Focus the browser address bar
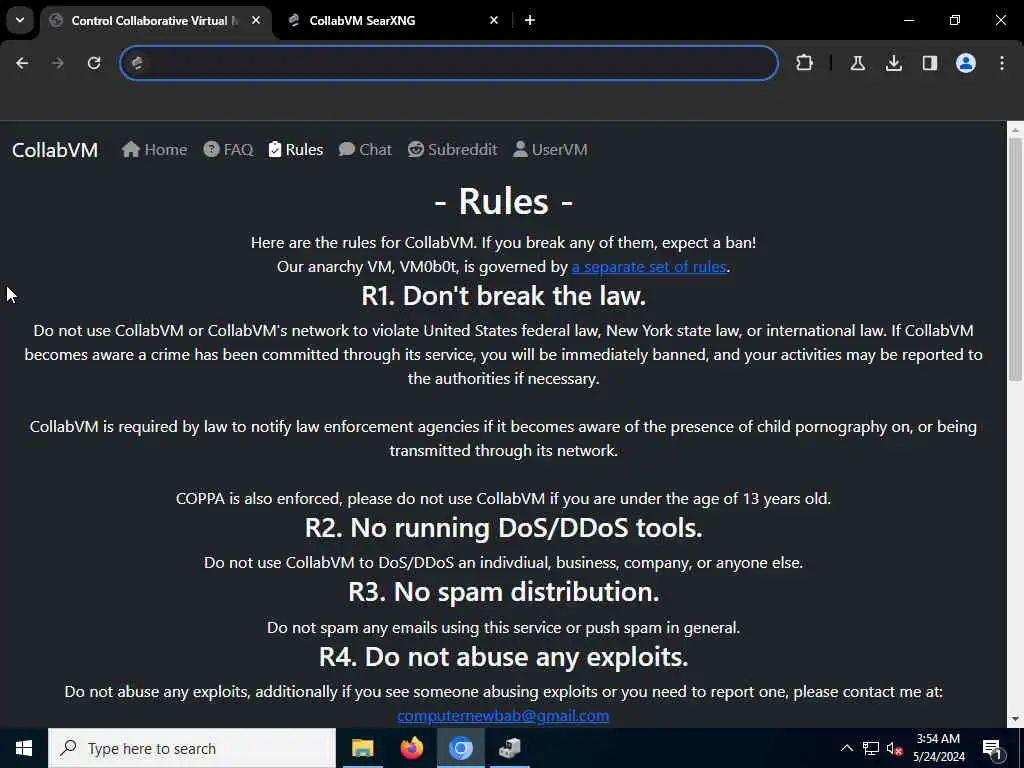 pos(449,63)
